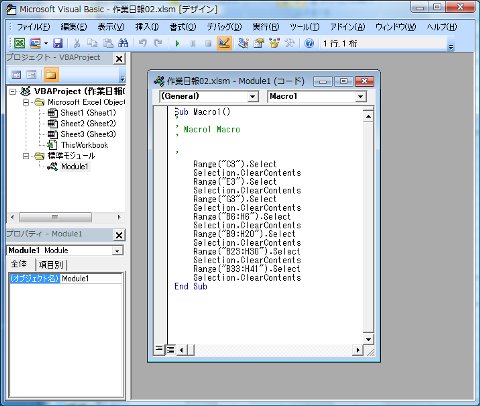Open the 表示(V) menu
The height and width of the screenshot is (406, 480).
click(111, 27)
